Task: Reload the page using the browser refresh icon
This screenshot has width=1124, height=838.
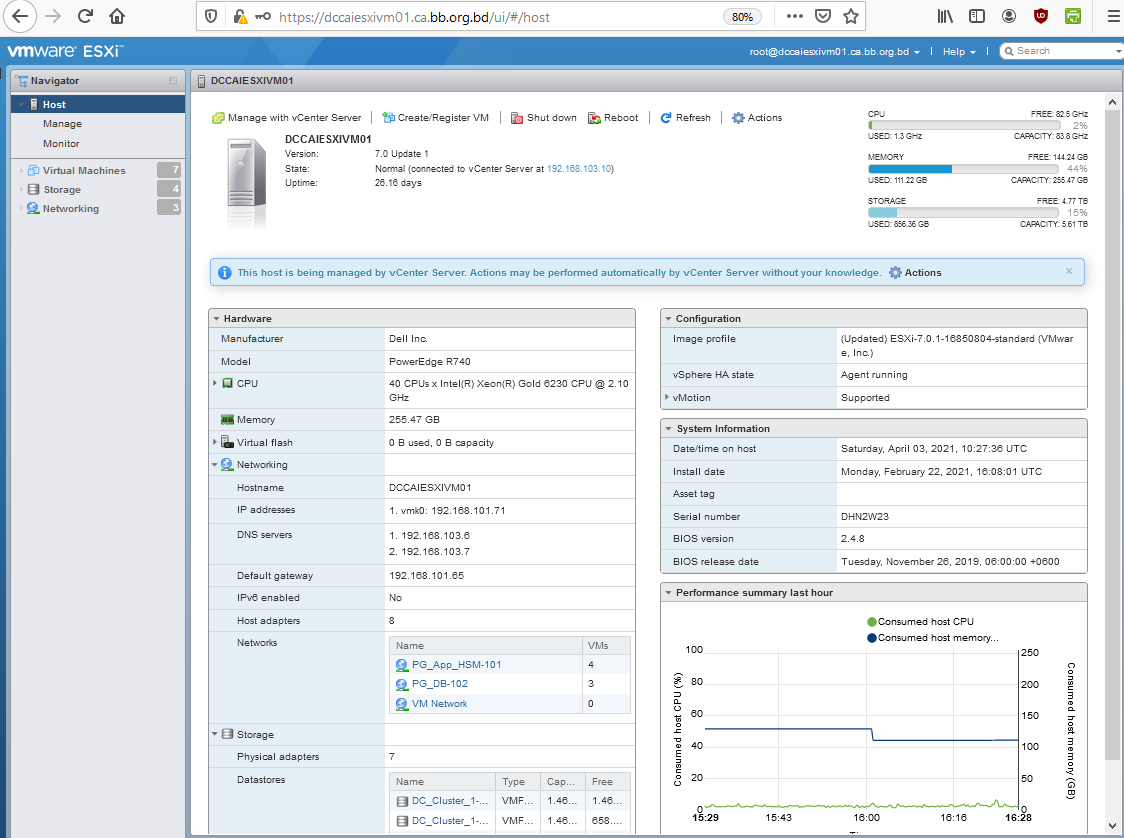Action: [85, 16]
